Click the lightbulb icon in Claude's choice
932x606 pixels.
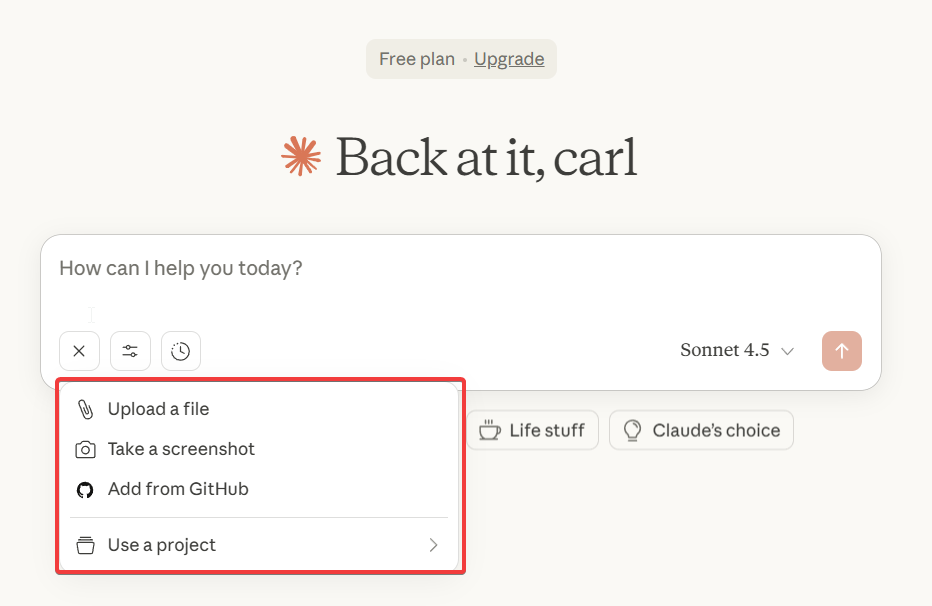click(x=632, y=430)
